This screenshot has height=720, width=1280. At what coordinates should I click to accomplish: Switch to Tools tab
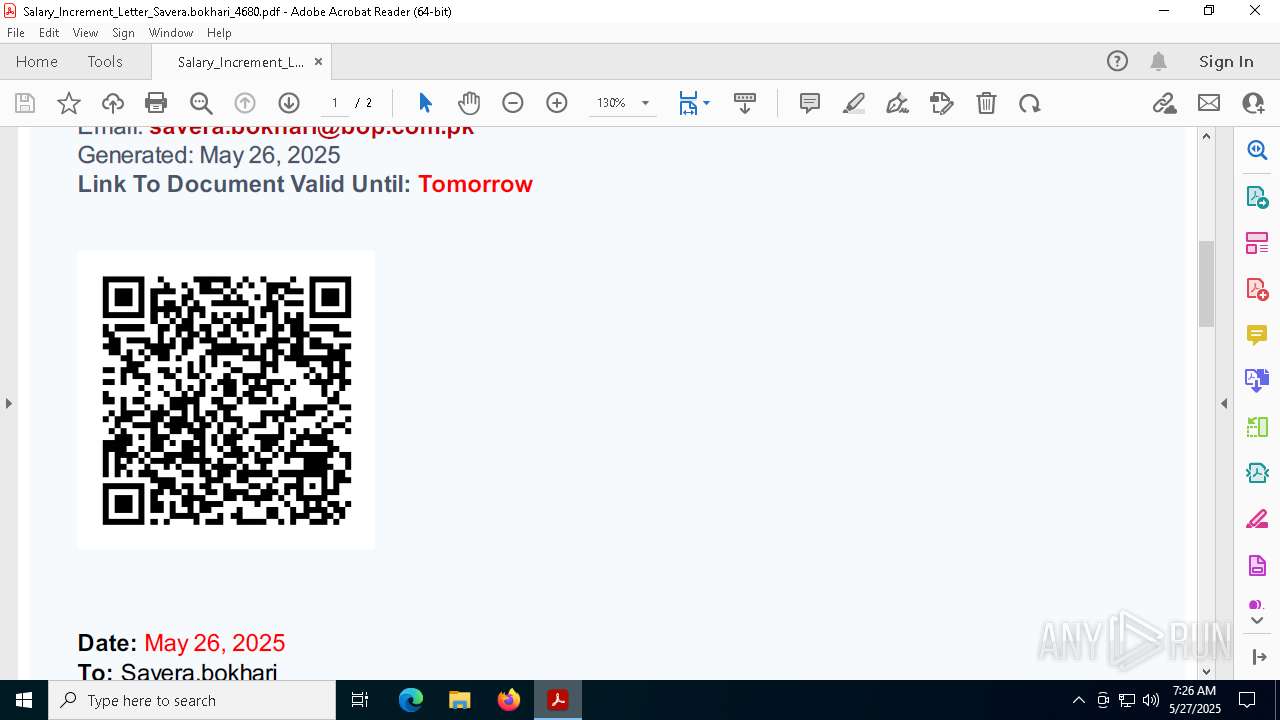click(x=105, y=61)
